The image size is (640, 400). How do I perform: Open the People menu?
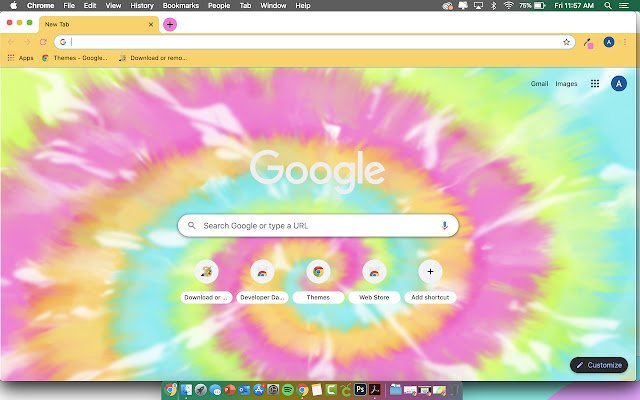[219, 5]
